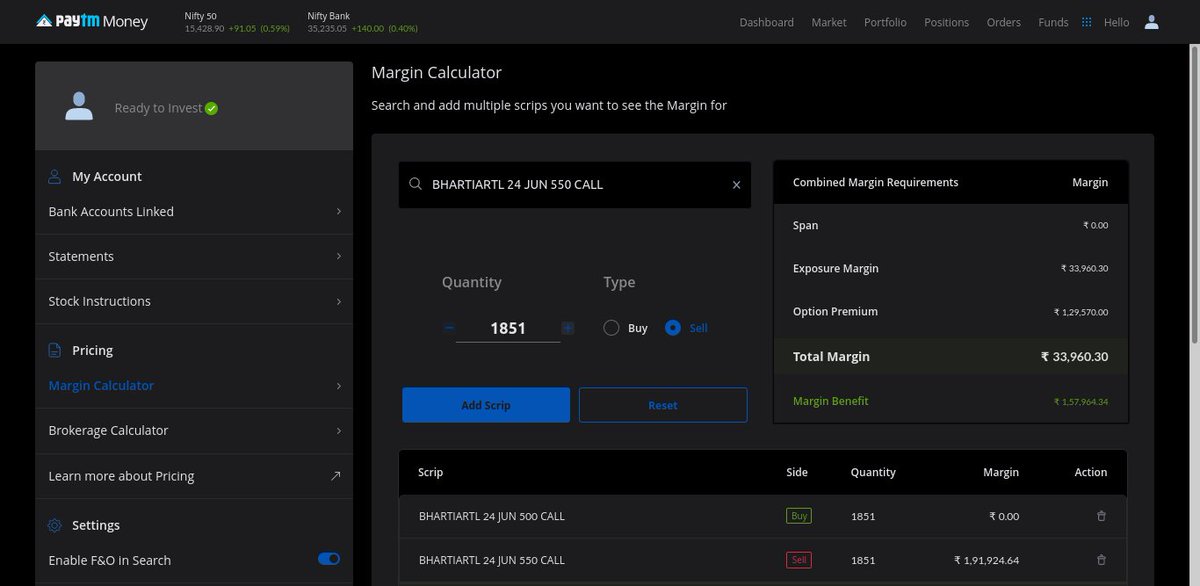
Task: Click the My Account person icon
Action: [55, 177]
